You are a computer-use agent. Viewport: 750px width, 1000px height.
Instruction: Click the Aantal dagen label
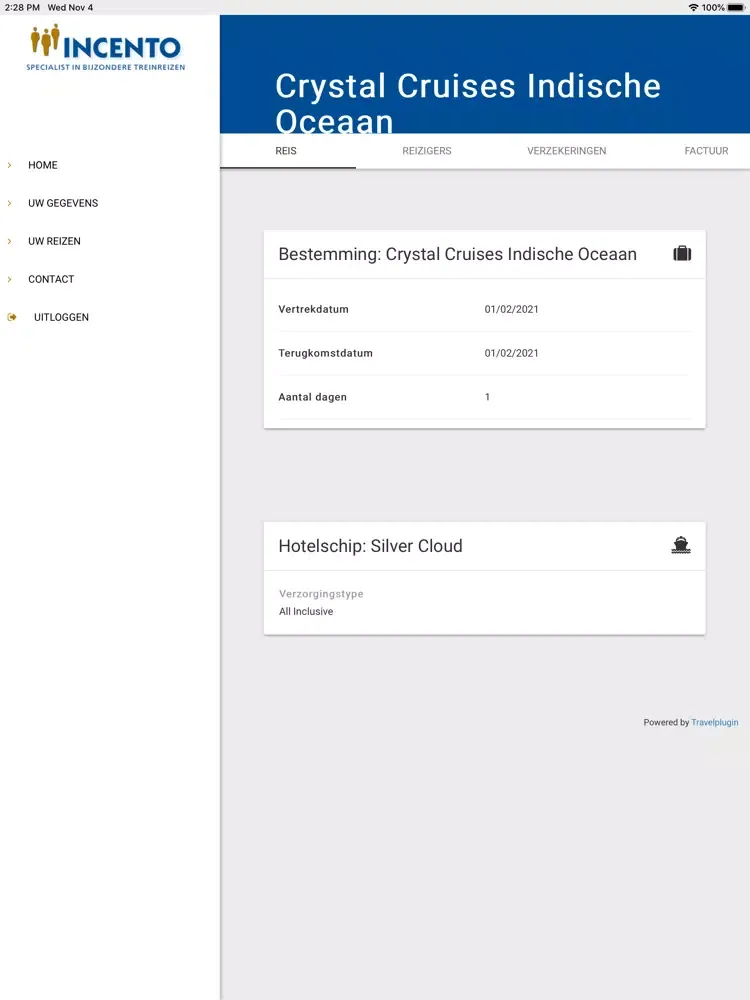(312, 397)
